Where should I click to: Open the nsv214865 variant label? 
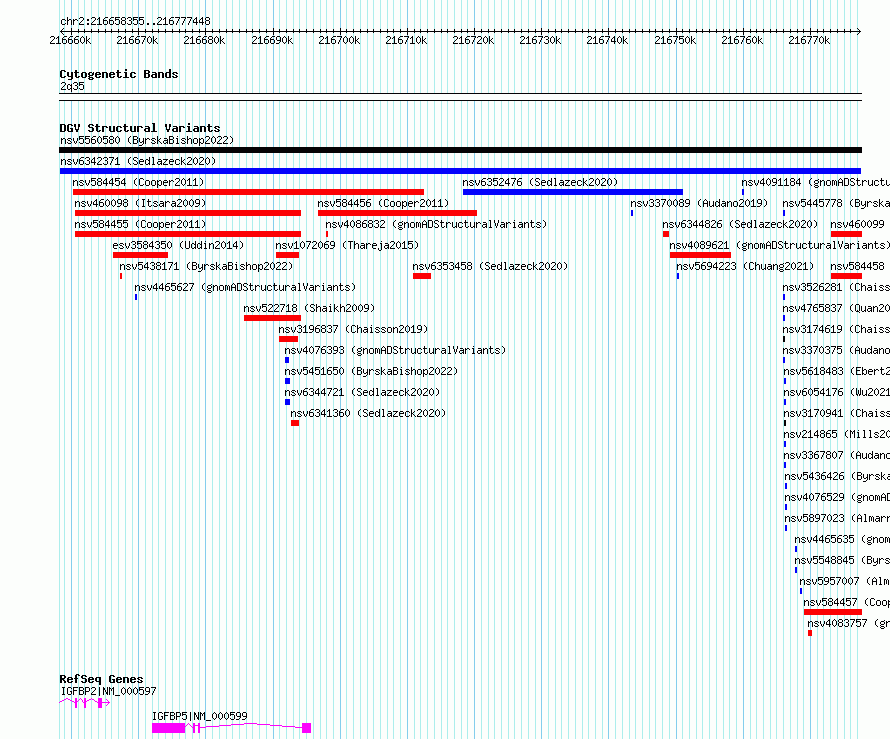pyautogui.click(x=836, y=434)
